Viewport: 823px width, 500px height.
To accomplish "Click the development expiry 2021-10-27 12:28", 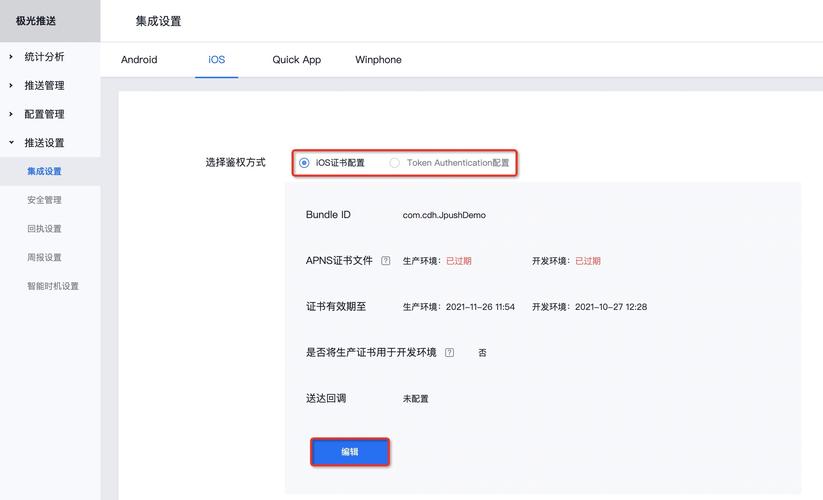I will [611, 307].
